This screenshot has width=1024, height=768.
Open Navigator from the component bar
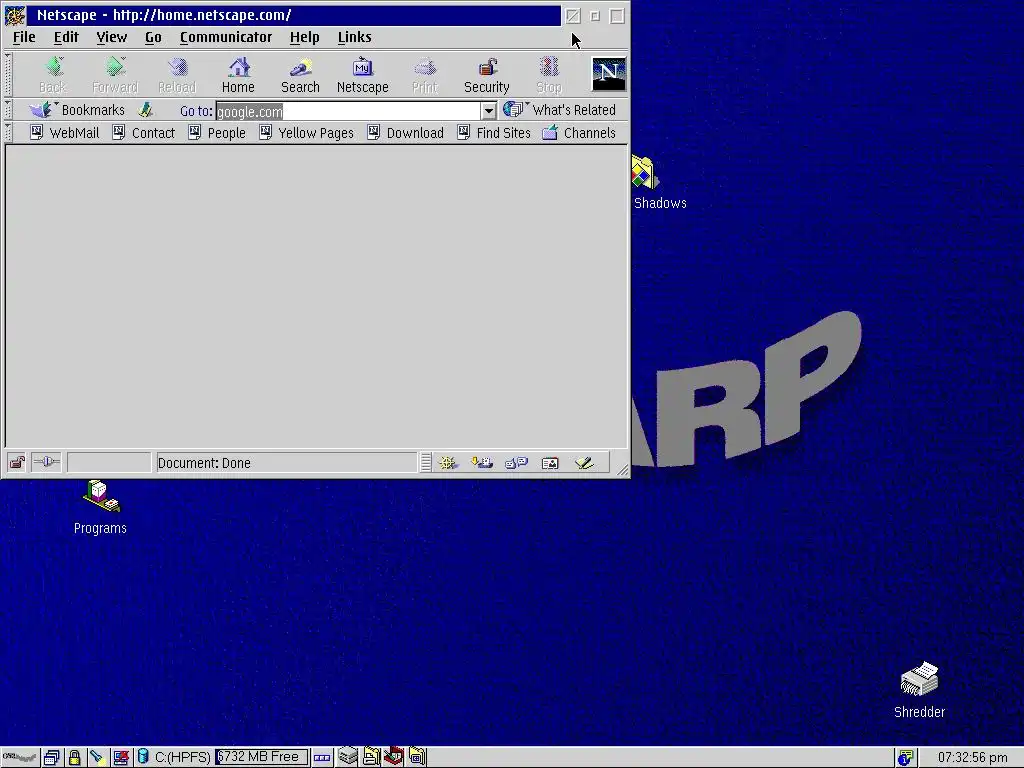coord(448,463)
